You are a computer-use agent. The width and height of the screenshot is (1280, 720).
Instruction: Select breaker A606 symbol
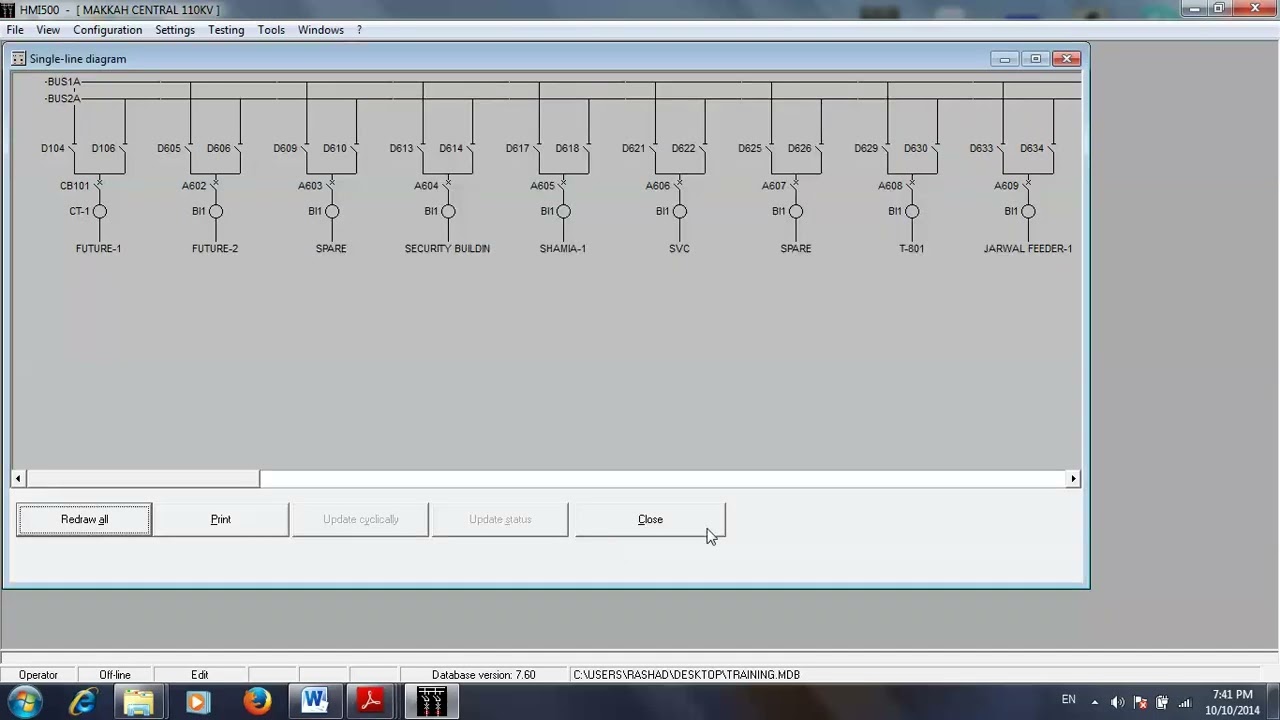pyautogui.click(x=679, y=185)
